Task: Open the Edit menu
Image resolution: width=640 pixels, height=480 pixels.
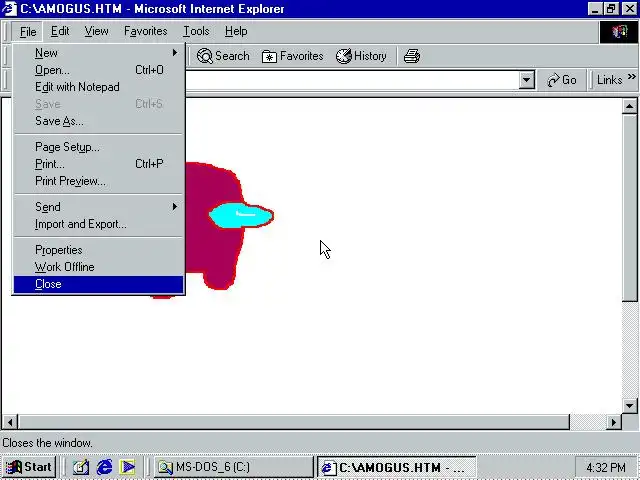Action: tap(60, 31)
